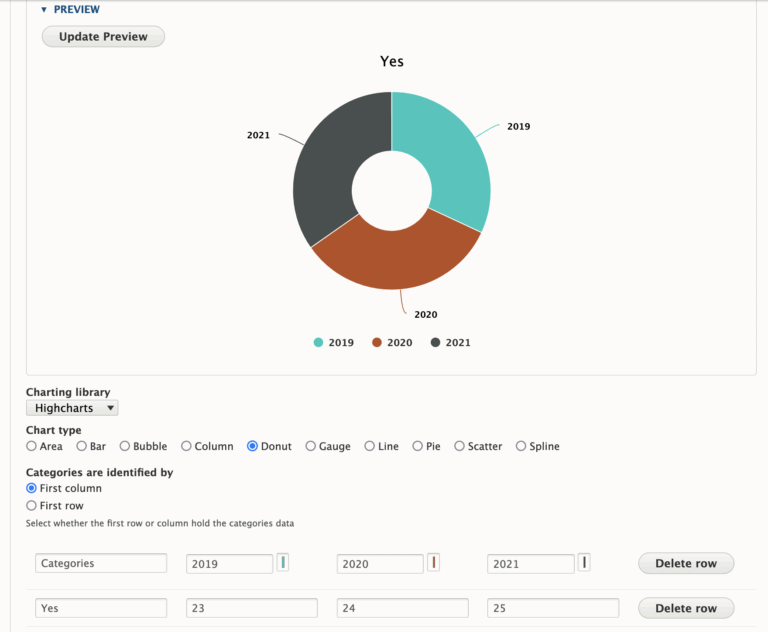Image resolution: width=768 pixels, height=632 pixels.
Task: Delete the Yes row
Action: [685, 608]
